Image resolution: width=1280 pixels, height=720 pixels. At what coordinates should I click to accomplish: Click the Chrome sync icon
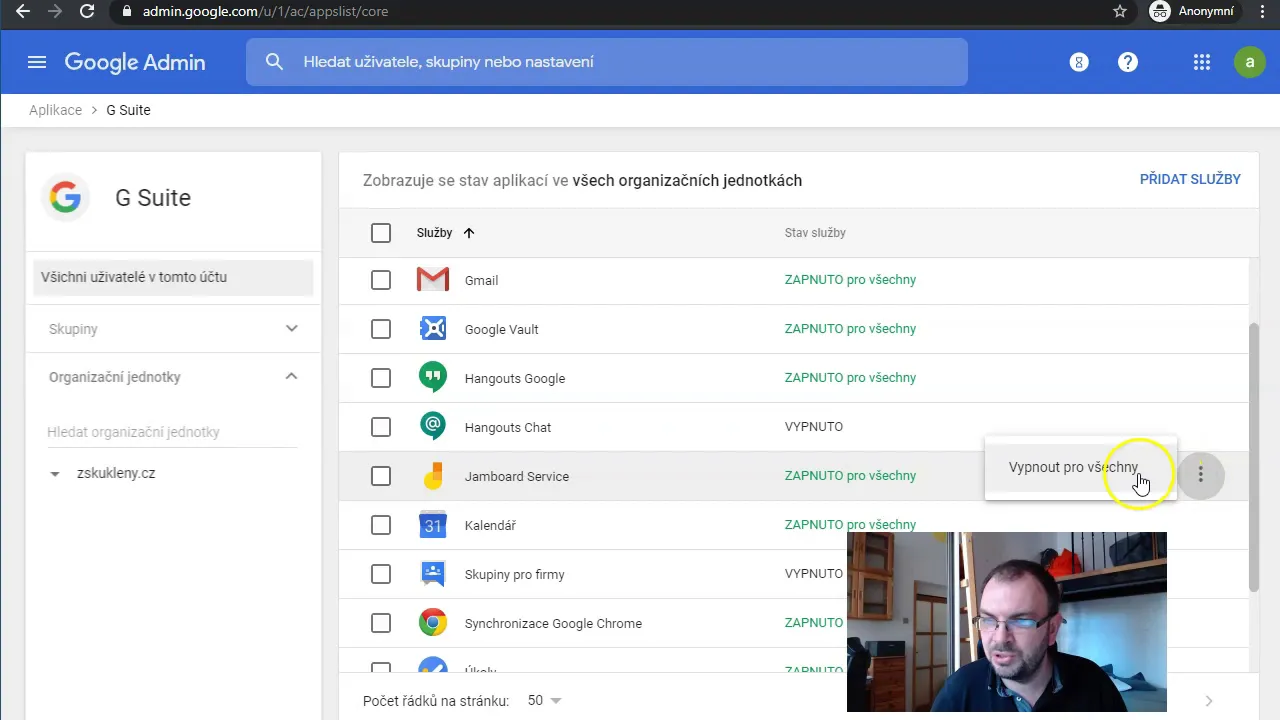pos(433,623)
